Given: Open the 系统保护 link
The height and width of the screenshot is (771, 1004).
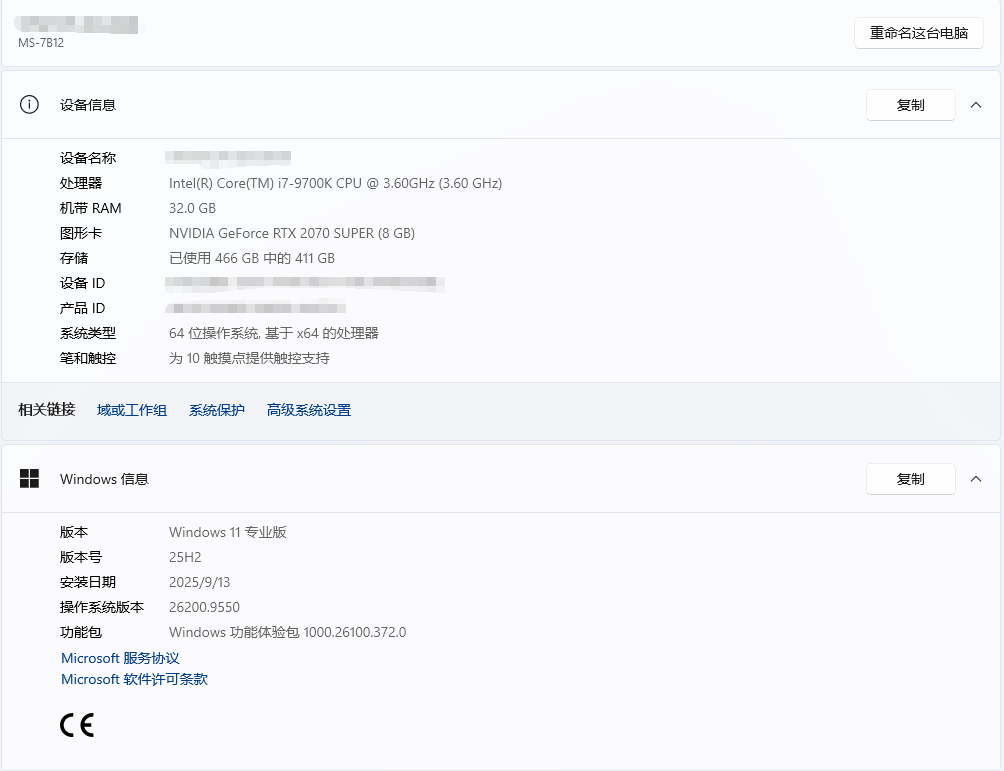Looking at the screenshot, I should click(x=216, y=410).
